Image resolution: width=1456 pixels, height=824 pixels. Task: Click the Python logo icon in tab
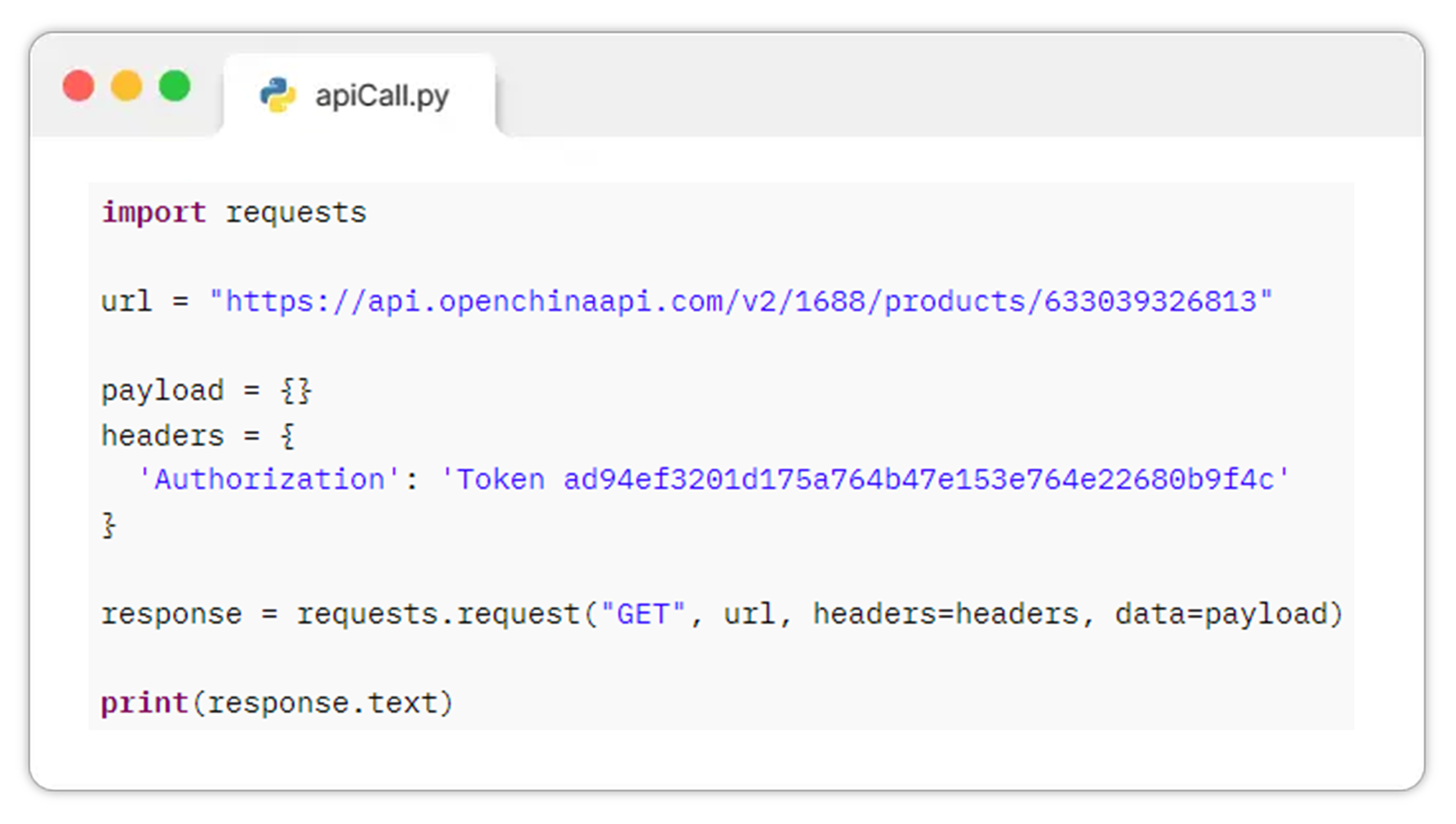[x=278, y=95]
